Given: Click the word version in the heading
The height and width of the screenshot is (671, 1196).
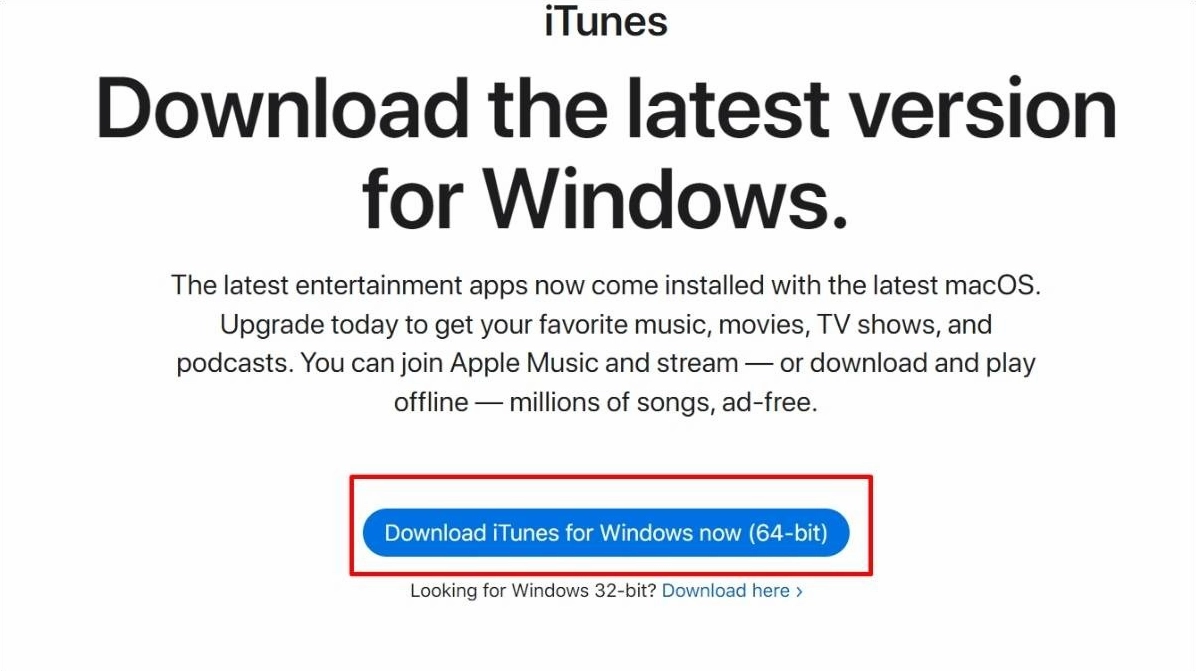Looking at the screenshot, I should 983,110.
